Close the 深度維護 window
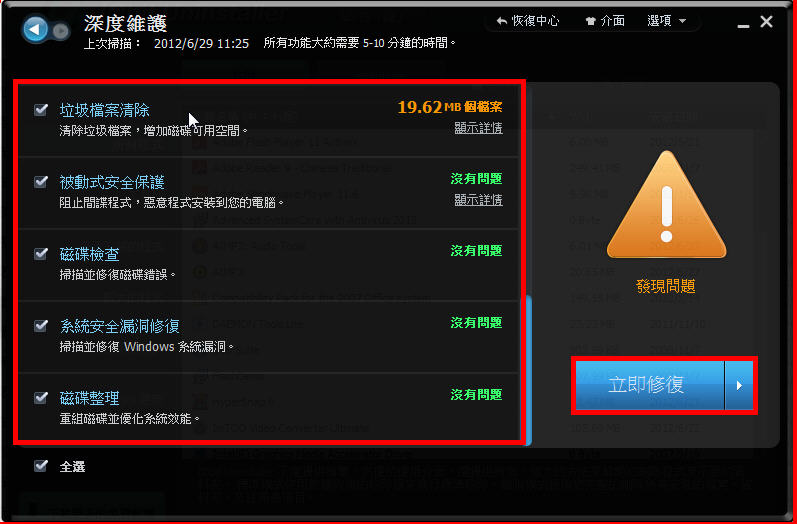The image size is (797, 524). pyautogui.click(x=767, y=21)
